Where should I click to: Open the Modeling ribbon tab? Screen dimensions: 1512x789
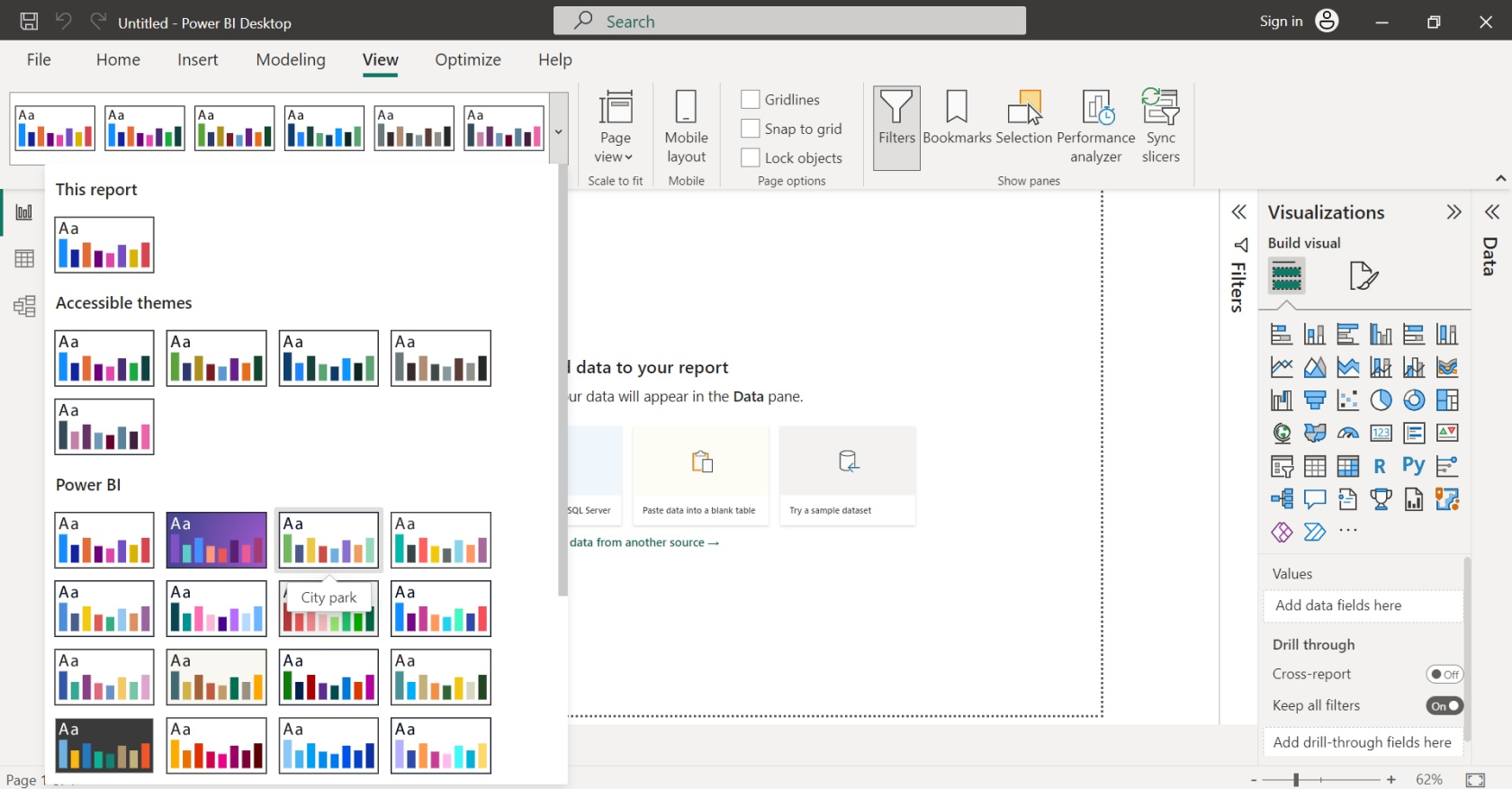pyautogui.click(x=291, y=59)
